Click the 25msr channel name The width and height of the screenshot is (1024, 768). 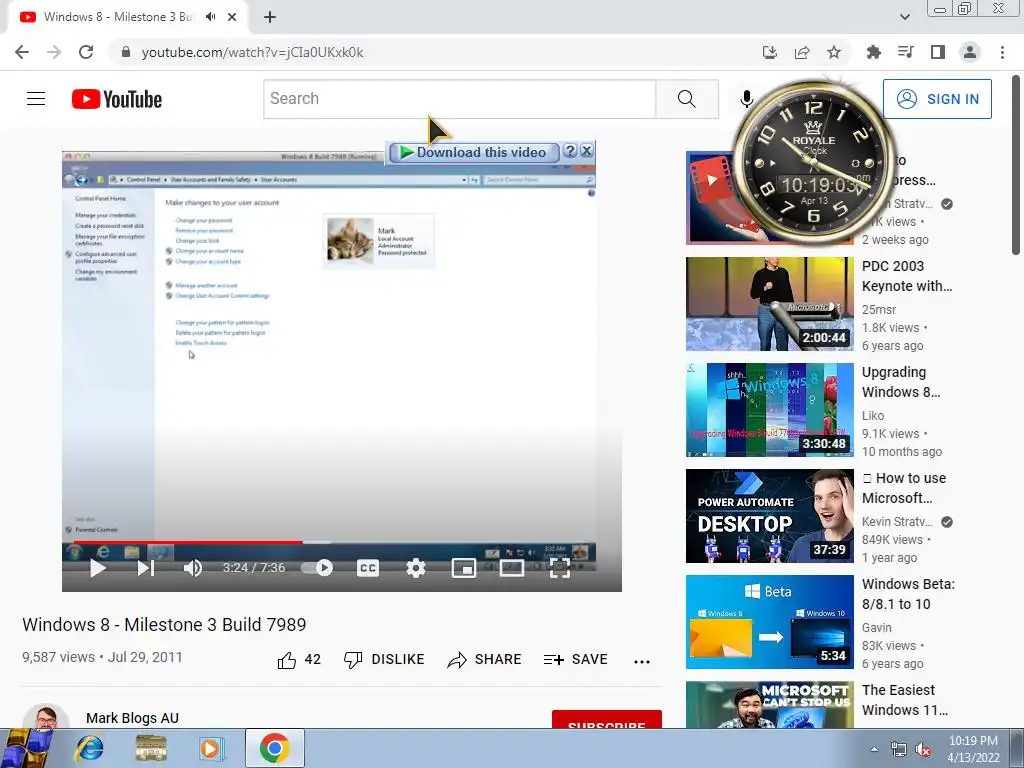[x=878, y=310]
